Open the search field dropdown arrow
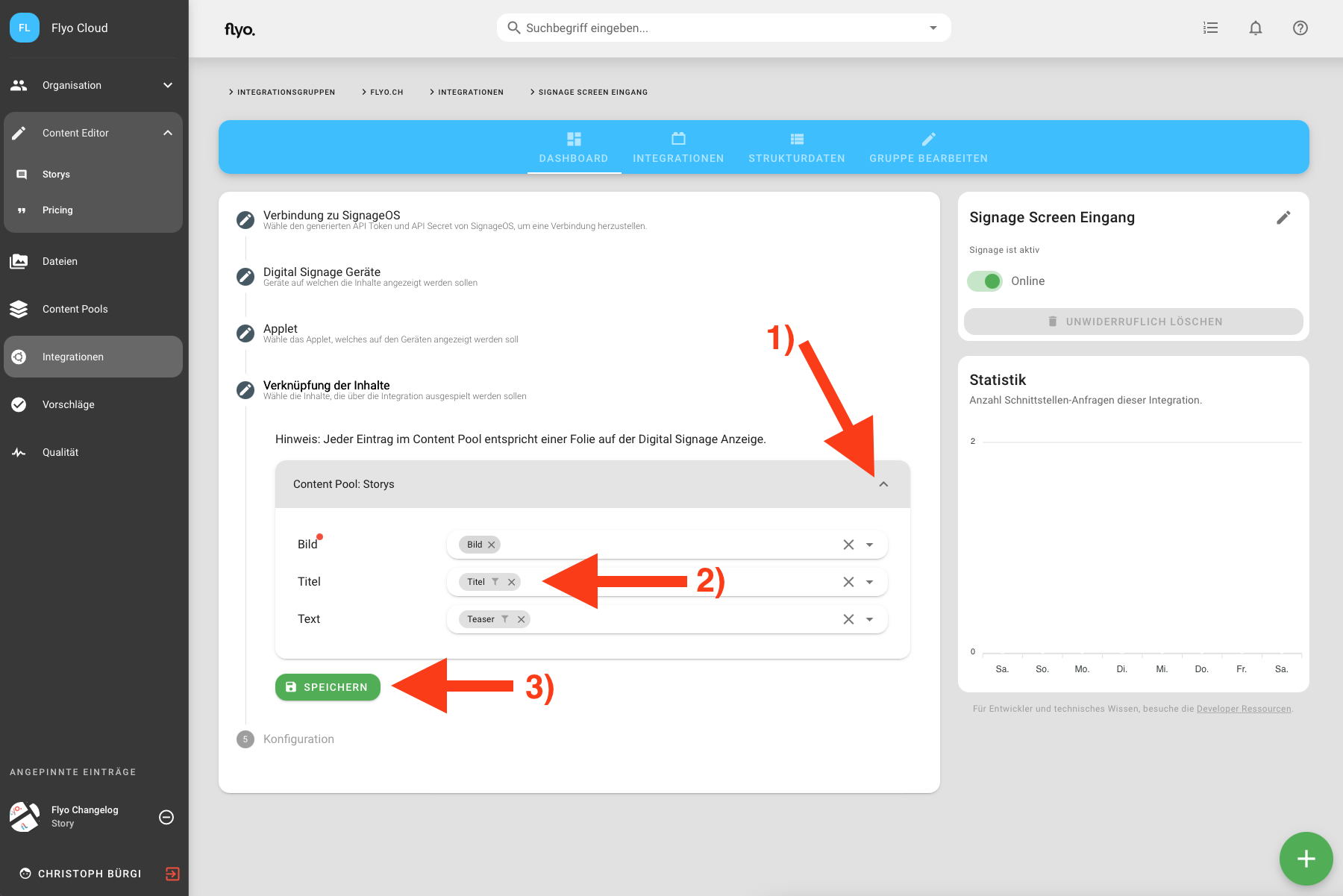This screenshot has width=1343, height=896. (933, 28)
